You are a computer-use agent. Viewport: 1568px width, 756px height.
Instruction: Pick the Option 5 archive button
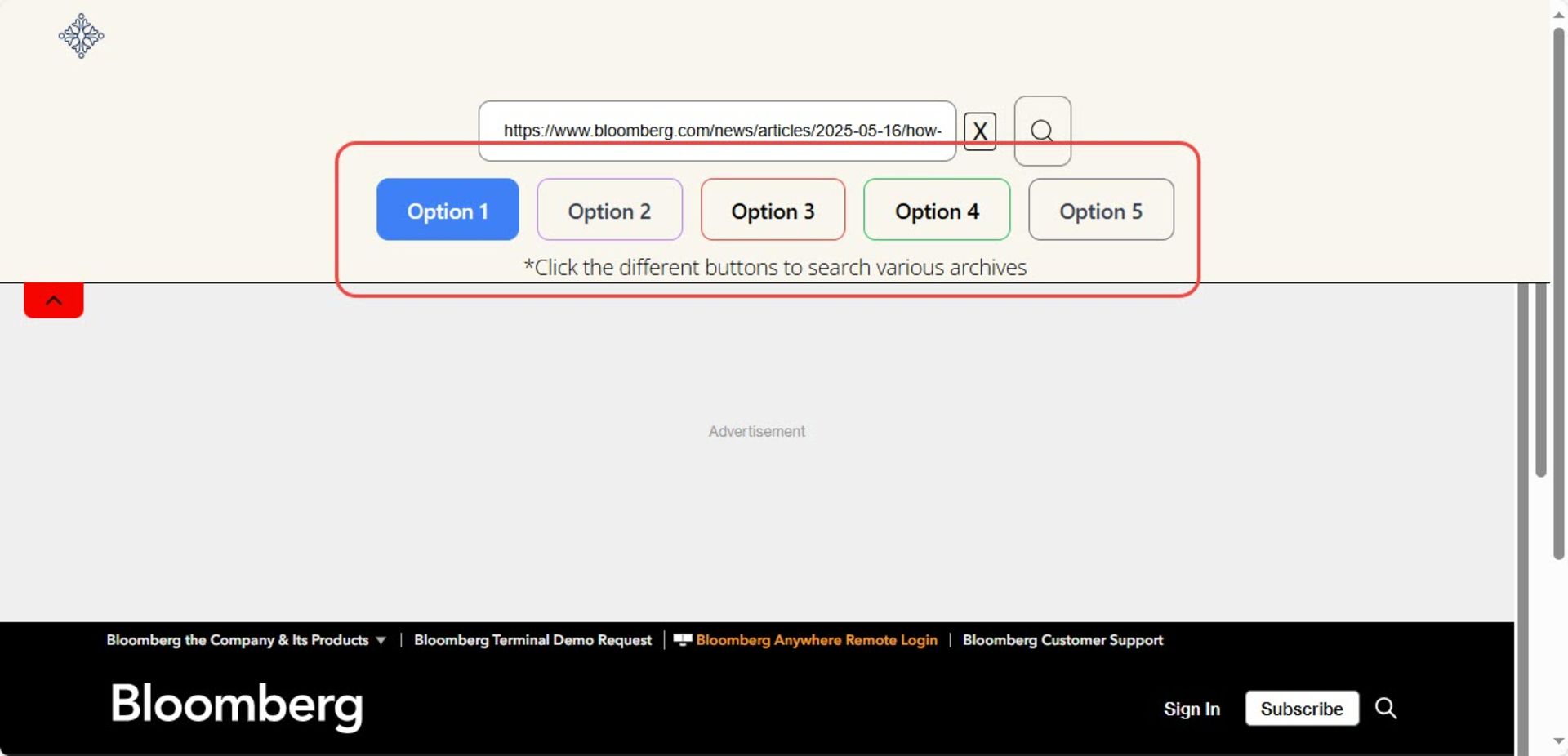tap(1101, 210)
